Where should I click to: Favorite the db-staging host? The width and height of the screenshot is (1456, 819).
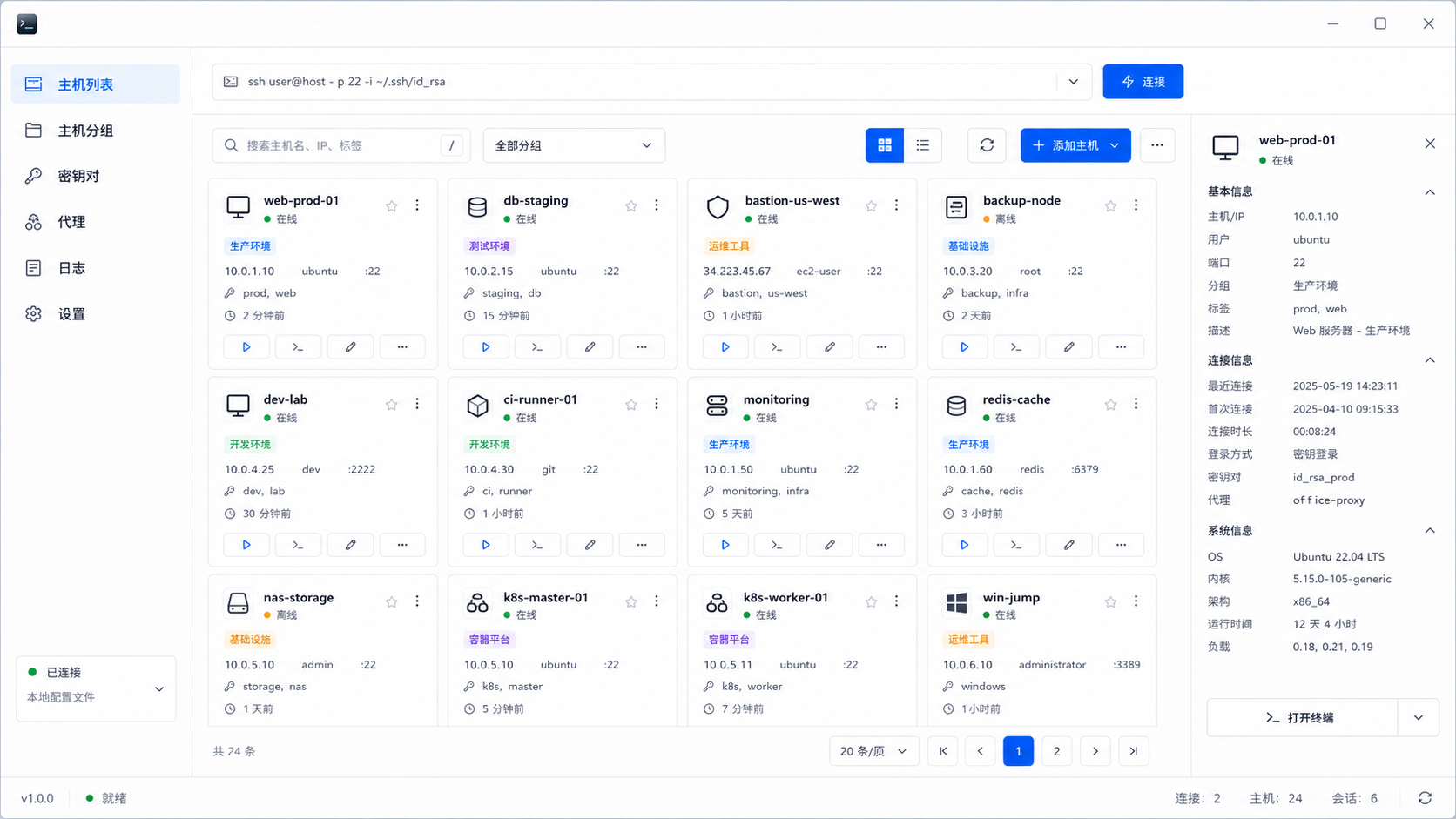pyautogui.click(x=630, y=206)
